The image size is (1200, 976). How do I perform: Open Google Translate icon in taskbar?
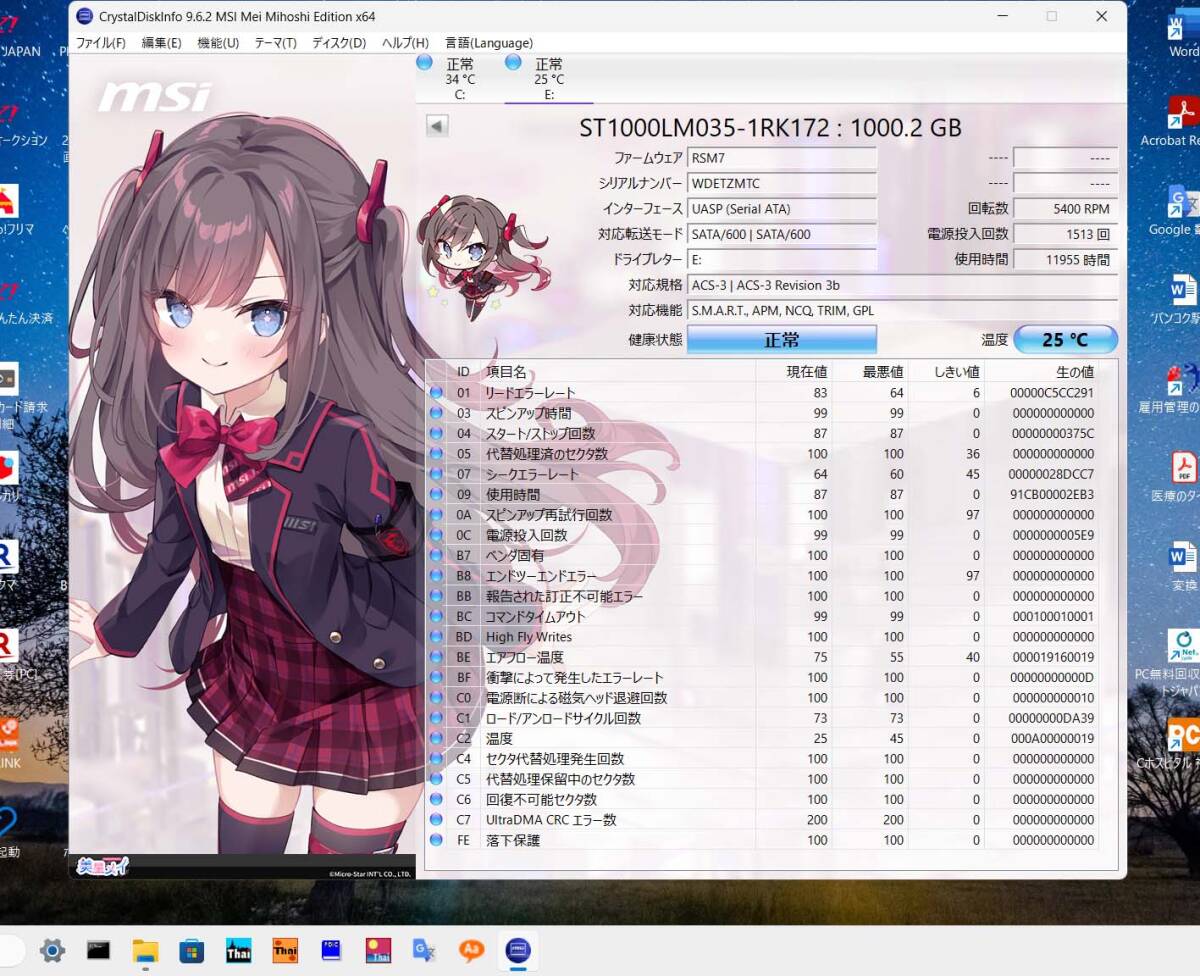pos(424,950)
